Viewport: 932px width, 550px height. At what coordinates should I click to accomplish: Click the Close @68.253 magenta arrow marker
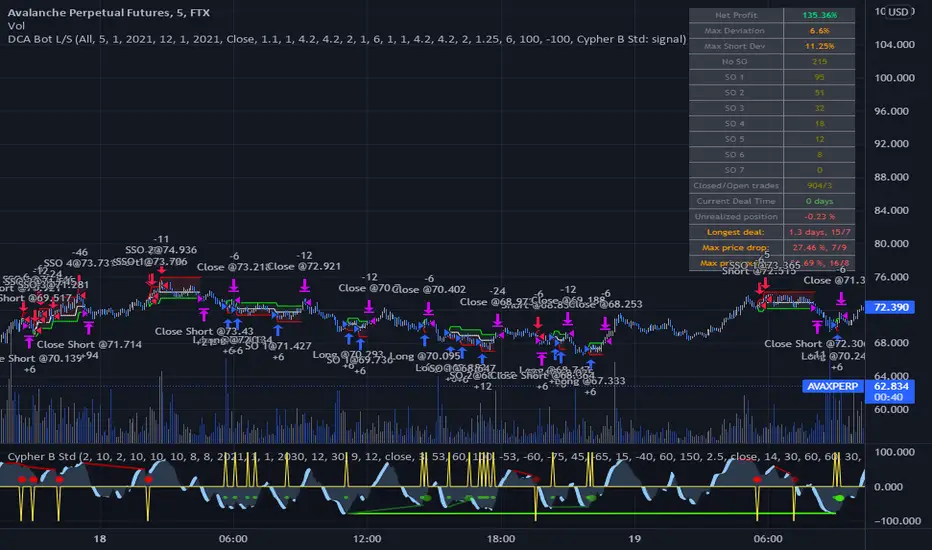tap(605, 322)
